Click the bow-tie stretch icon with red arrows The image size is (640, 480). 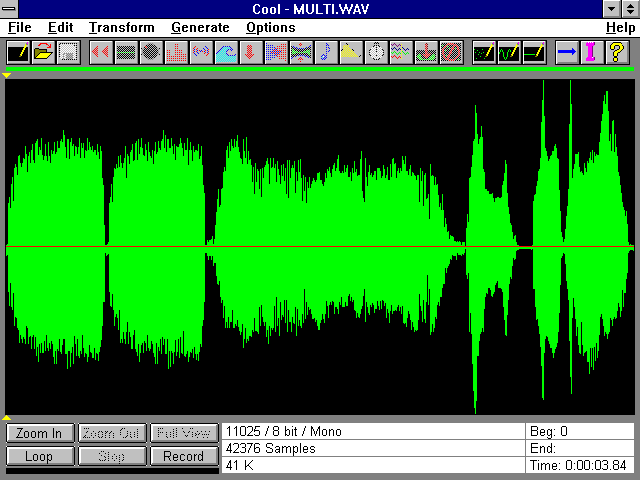(x=301, y=52)
